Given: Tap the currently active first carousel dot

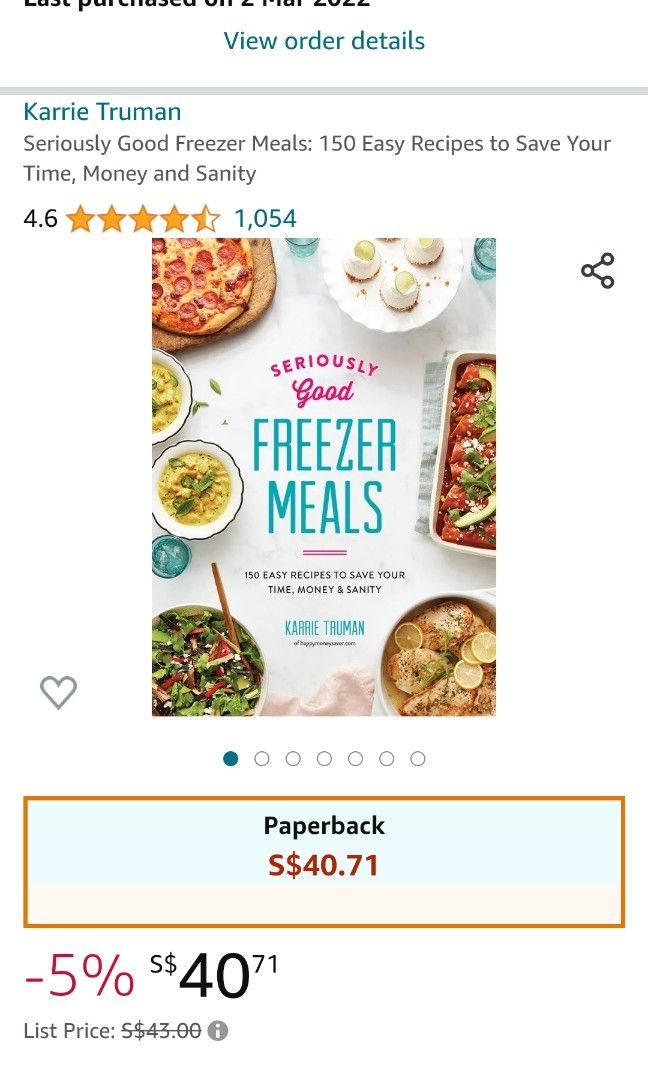Looking at the screenshot, I should [230, 758].
